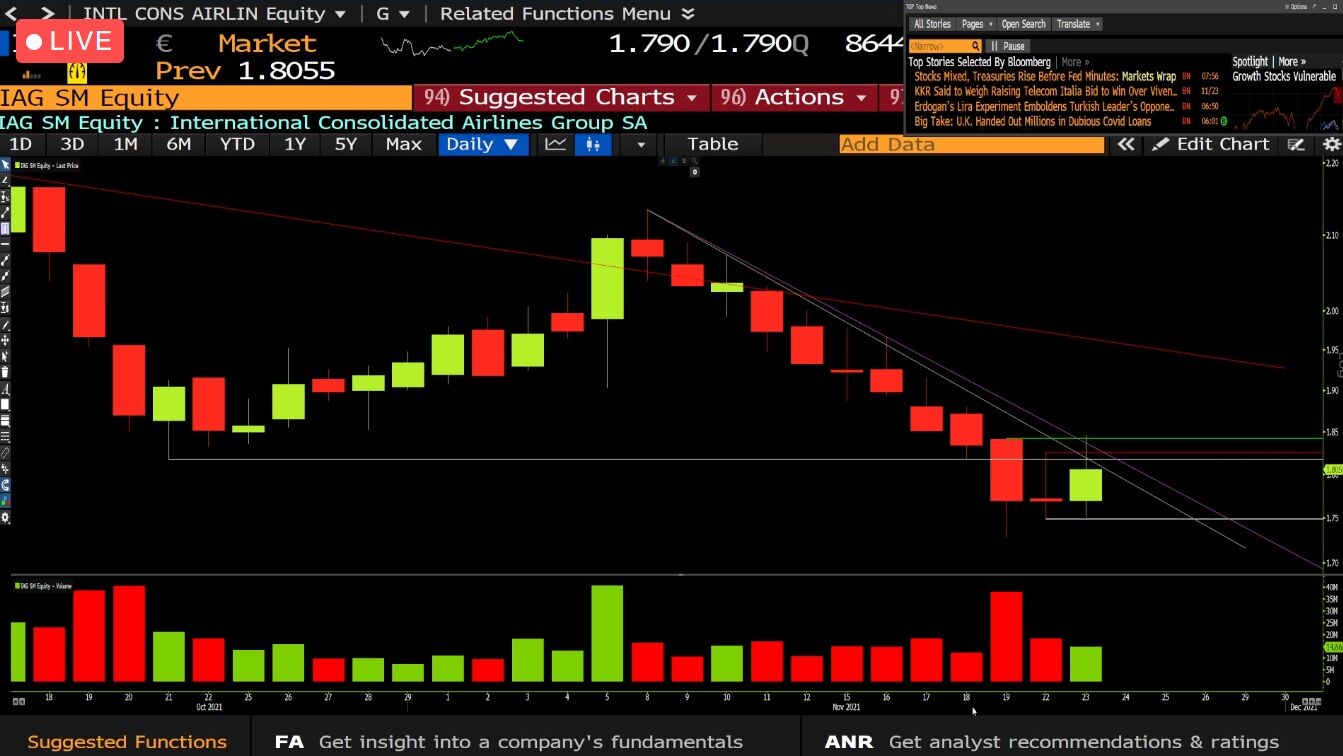Click the IAG SM Equity ticker field
Image resolution: width=1343 pixels, height=756 pixels.
[205, 97]
